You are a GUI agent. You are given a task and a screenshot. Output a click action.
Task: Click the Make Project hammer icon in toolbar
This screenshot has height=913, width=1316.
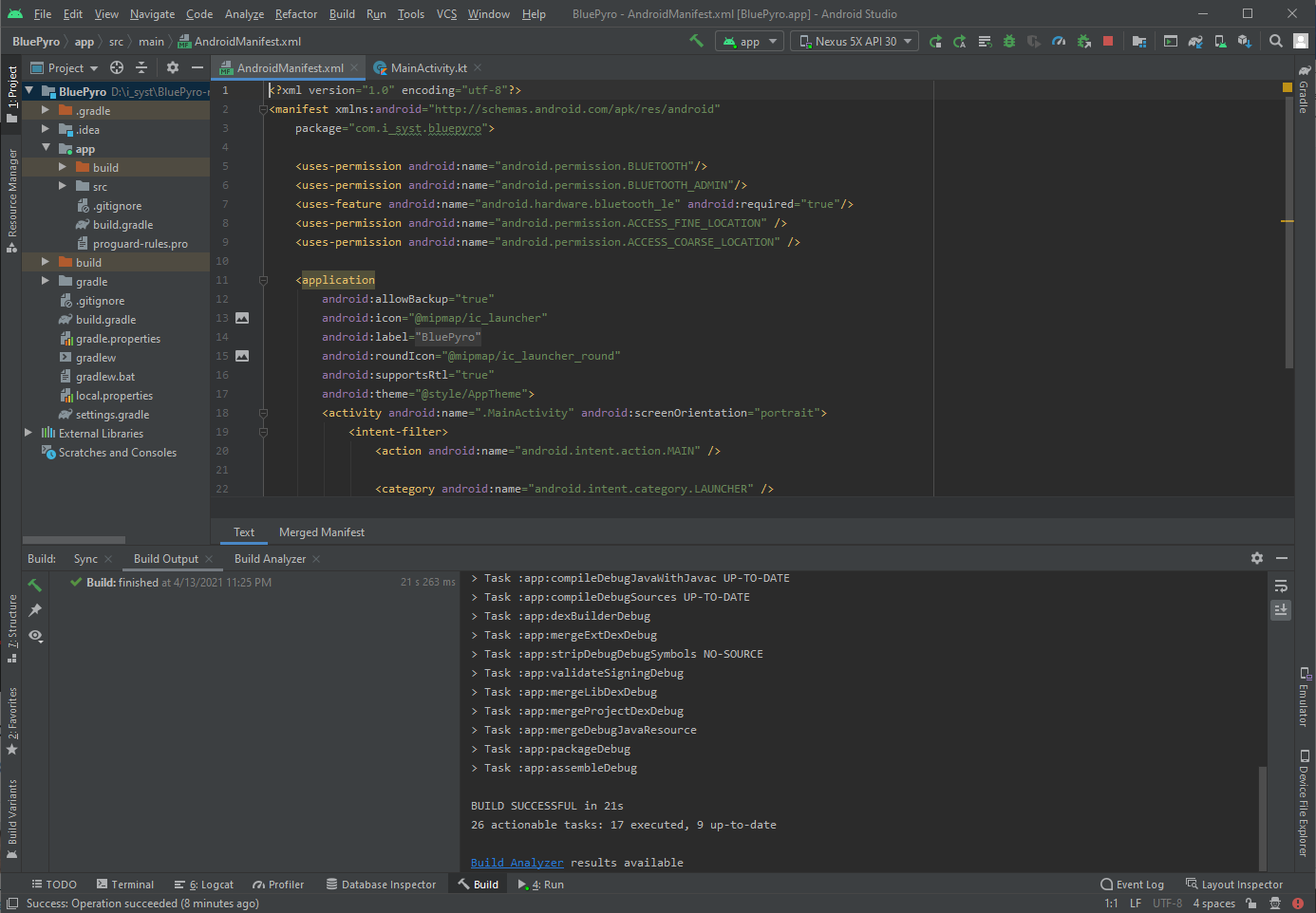697,41
